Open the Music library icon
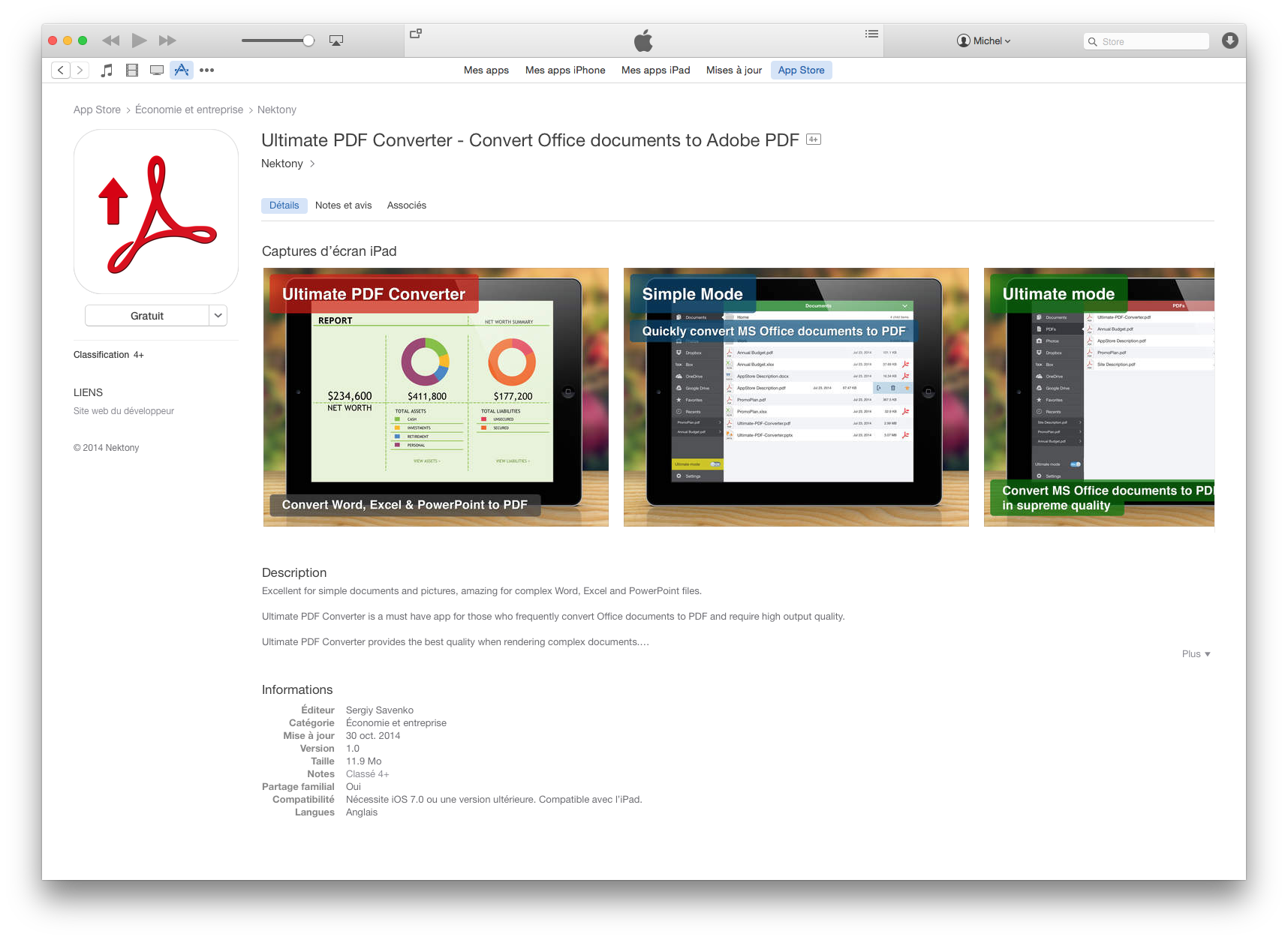This screenshot has height=940, width=1288. pyautogui.click(x=107, y=71)
